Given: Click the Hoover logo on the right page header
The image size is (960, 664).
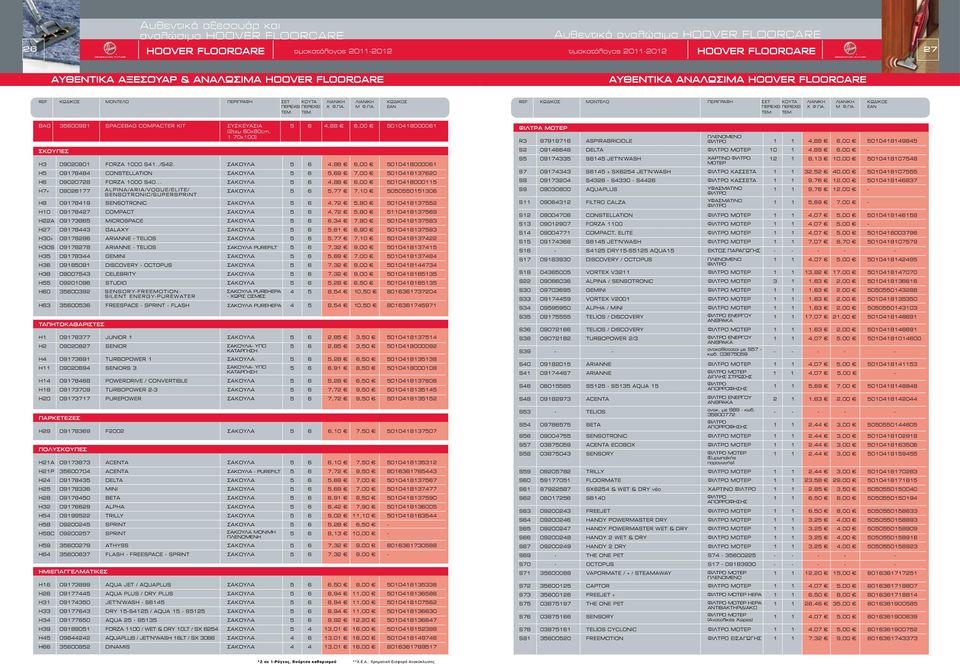Looking at the screenshot, I should click(849, 50).
